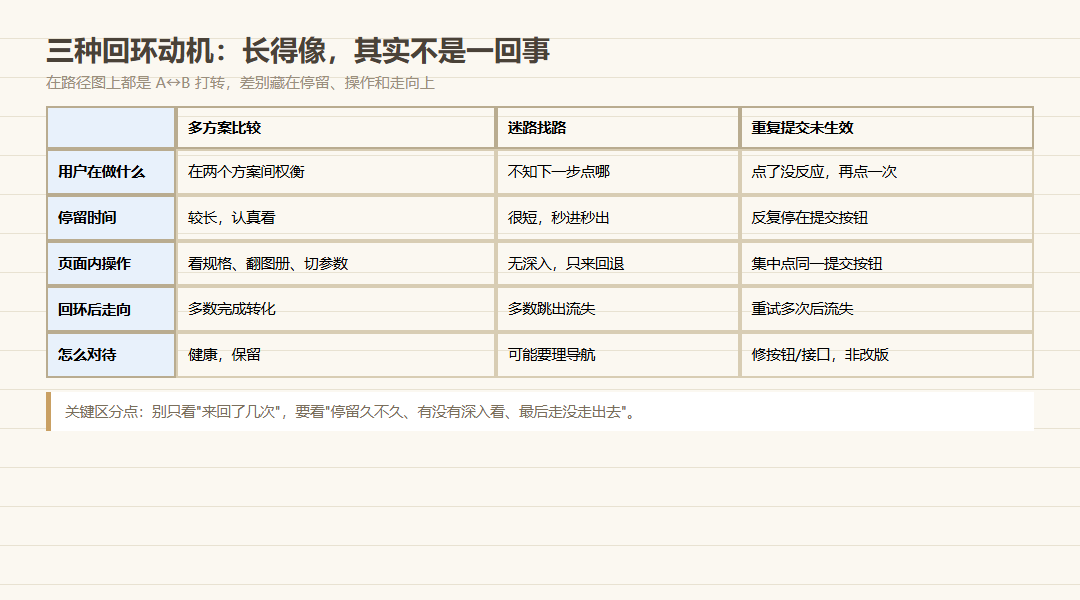Image resolution: width=1080 pixels, height=600 pixels.
Task: Select the 用户在做什么 row header
Action: (111, 172)
